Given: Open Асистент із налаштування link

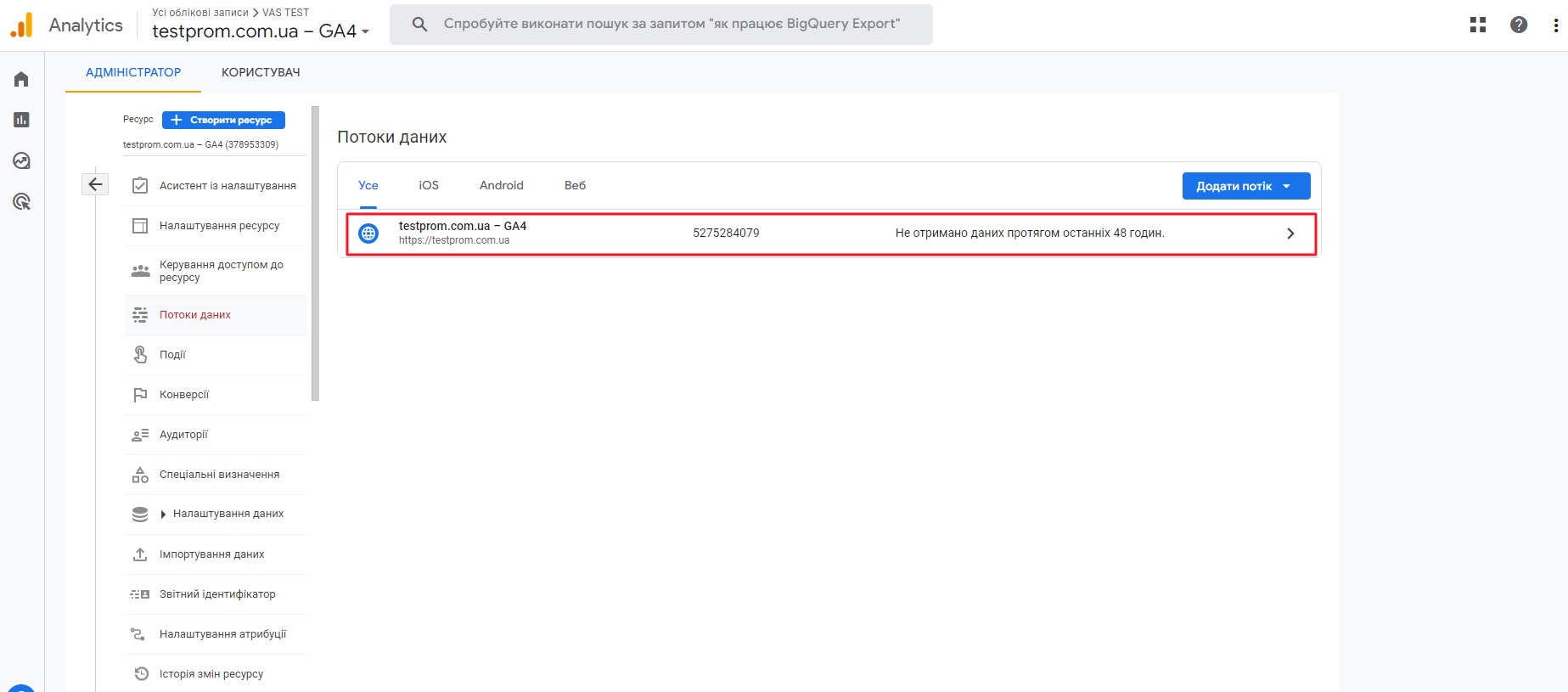Looking at the screenshot, I should click(228, 186).
